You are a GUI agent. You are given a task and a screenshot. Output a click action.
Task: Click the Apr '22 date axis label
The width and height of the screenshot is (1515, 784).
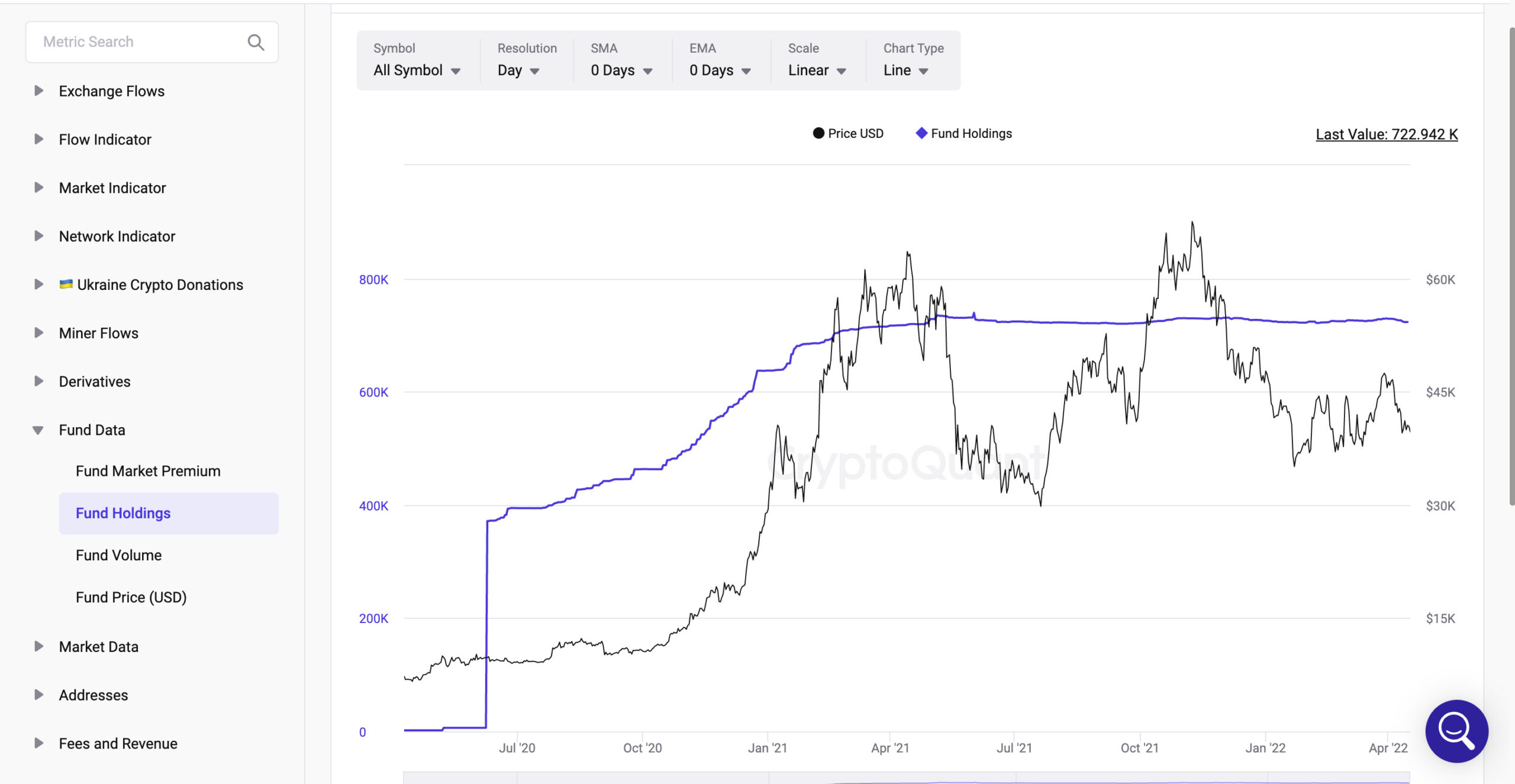tap(1388, 748)
